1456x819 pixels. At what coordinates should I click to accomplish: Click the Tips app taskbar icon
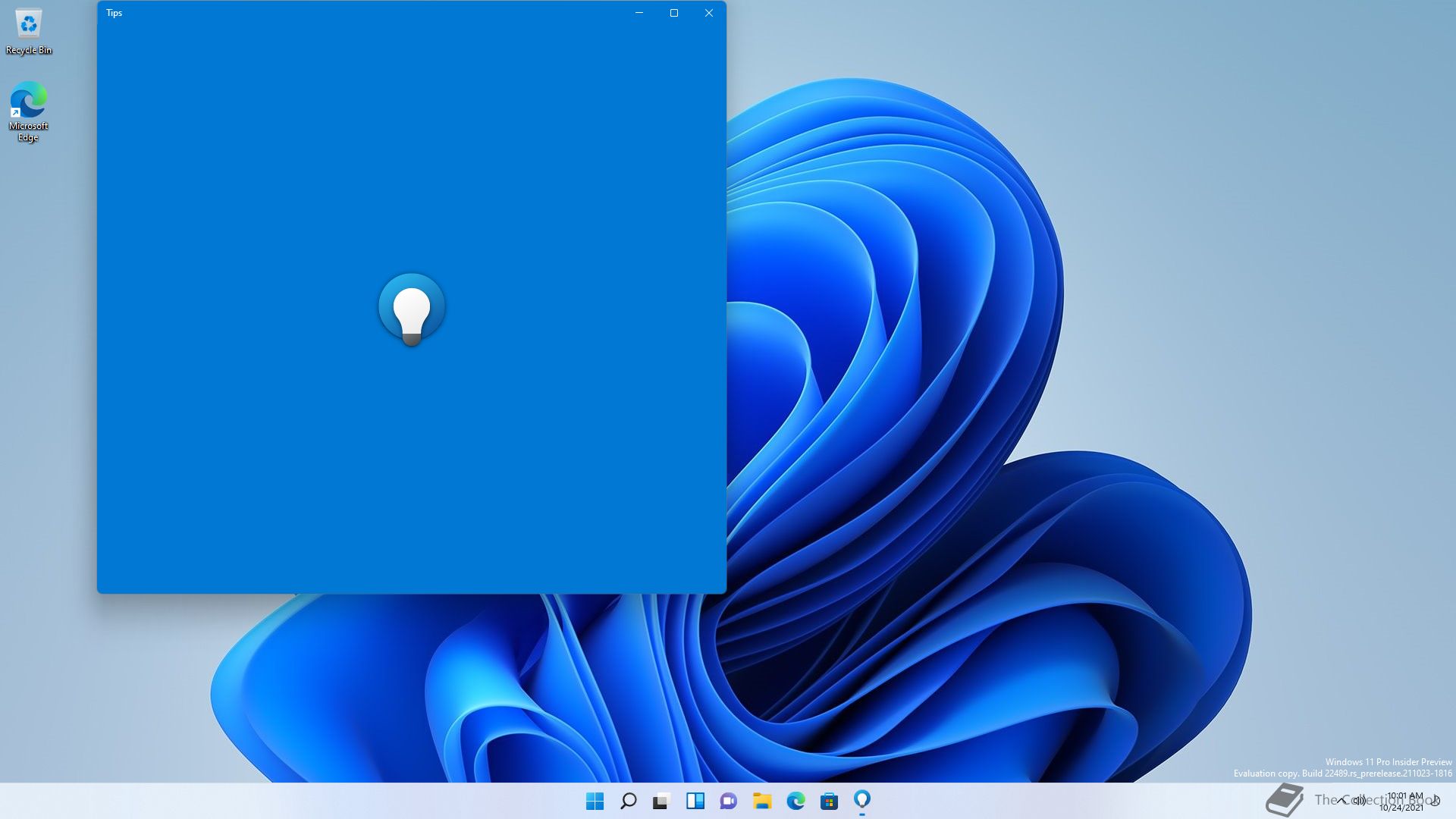pos(862,799)
